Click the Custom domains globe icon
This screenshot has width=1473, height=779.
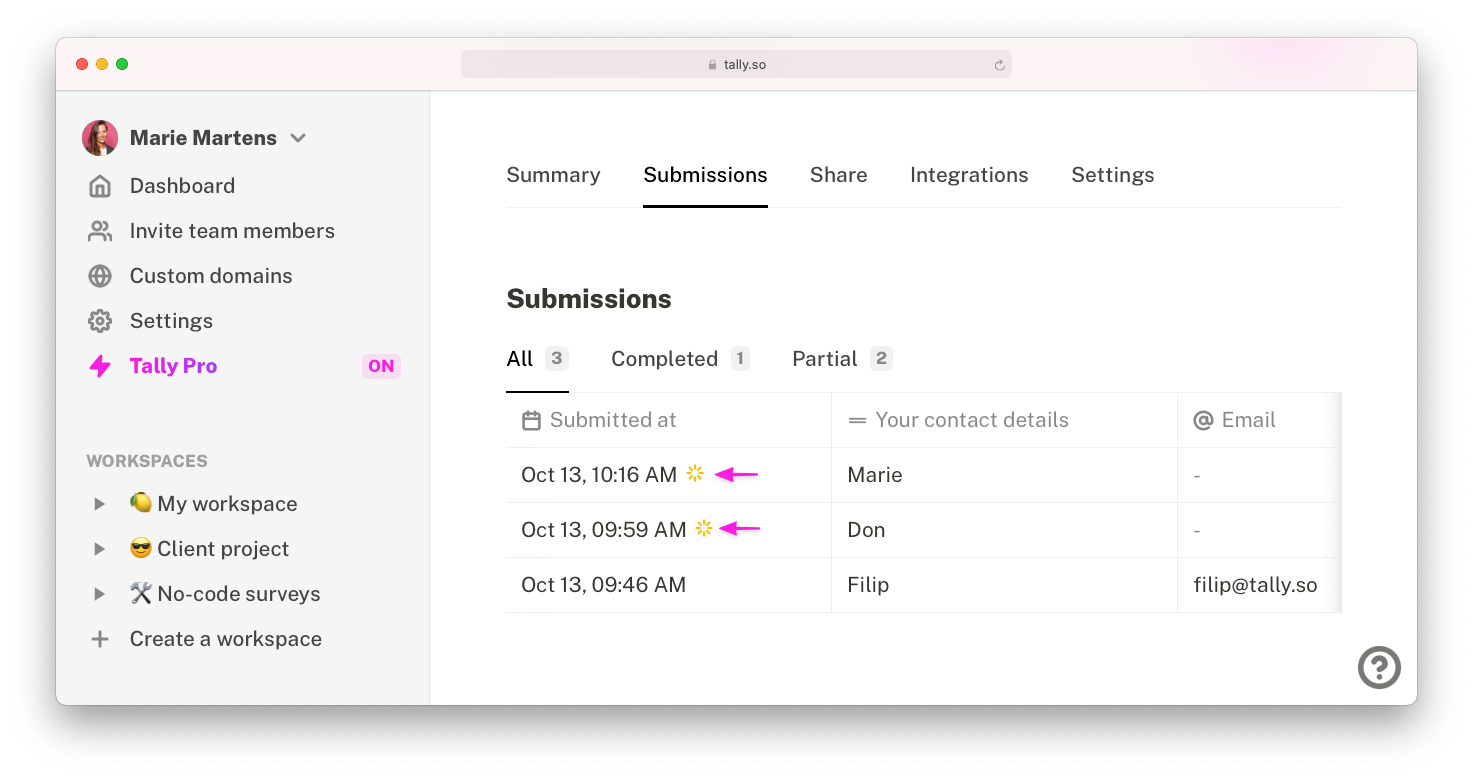point(99,276)
